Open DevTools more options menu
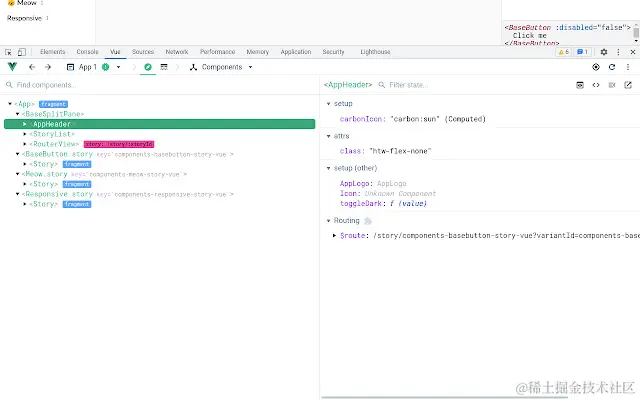The height and width of the screenshot is (400, 640). tap(618, 52)
